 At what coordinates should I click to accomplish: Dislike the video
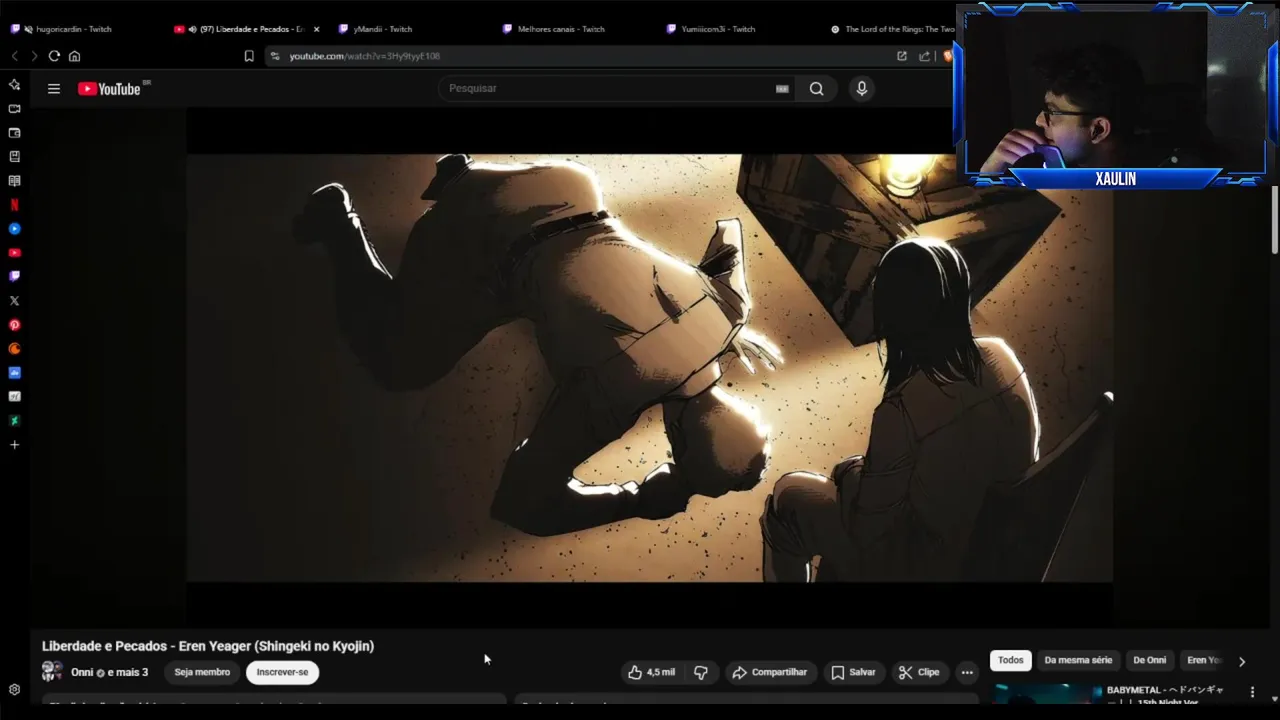[x=701, y=672]
